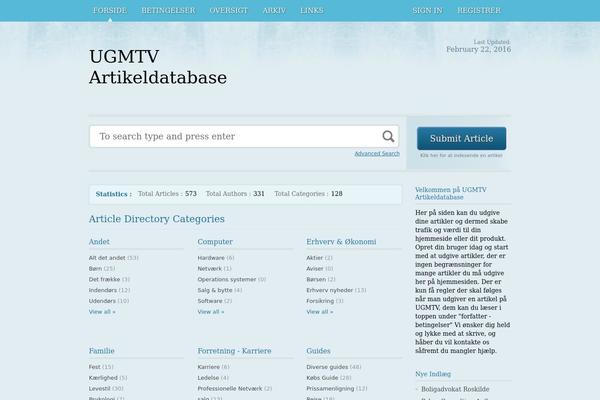Screen dimensions: 600x400
Task: Click the February 22, 2016 date
Action: click(x=478, y=49)
